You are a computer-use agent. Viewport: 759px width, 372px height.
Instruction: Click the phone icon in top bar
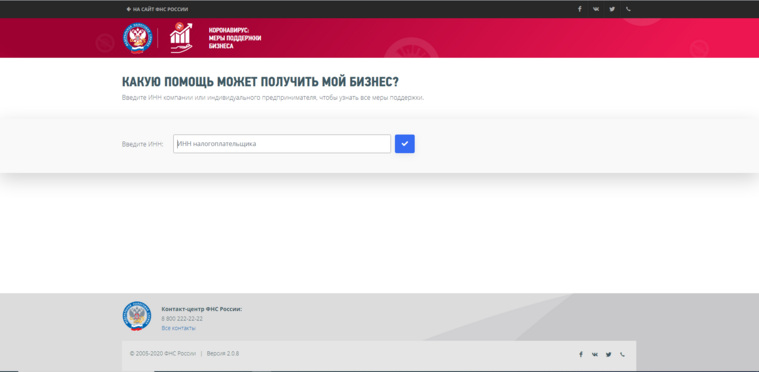pyautogui.click(x=628, y=9)
